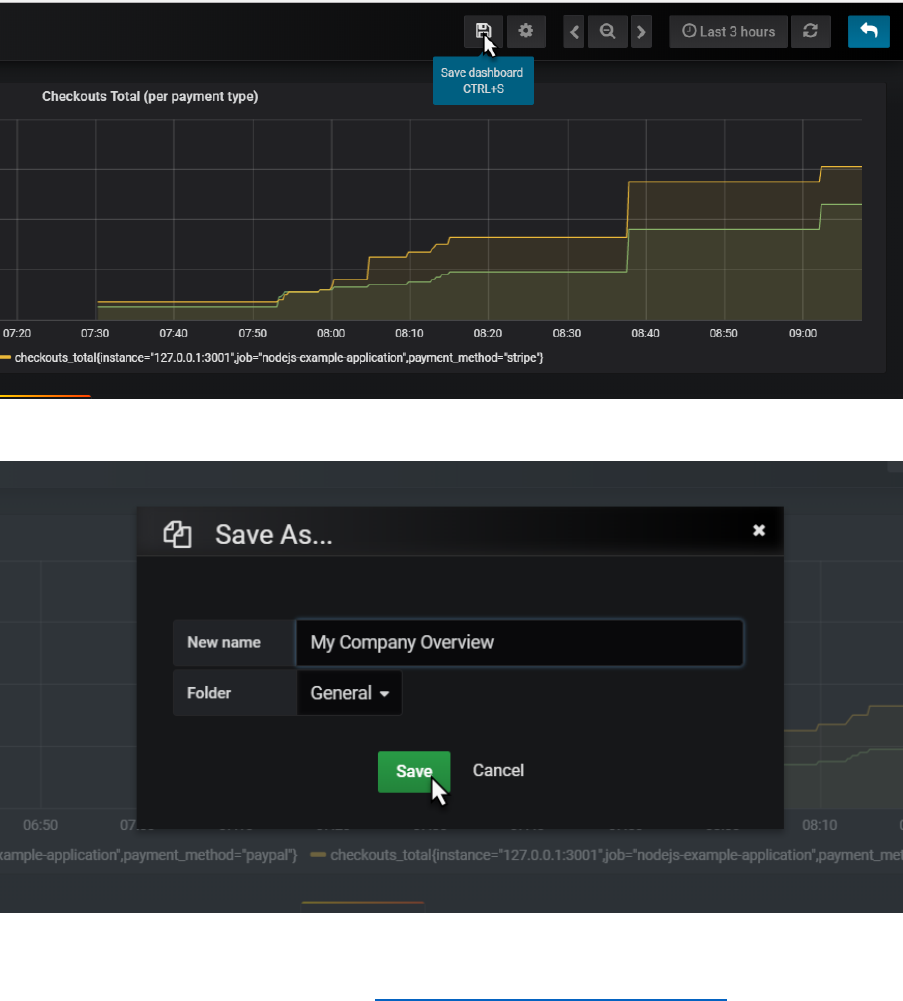Click the Save button in the dialog
903x1001 pixels.
tap(413, 771)
